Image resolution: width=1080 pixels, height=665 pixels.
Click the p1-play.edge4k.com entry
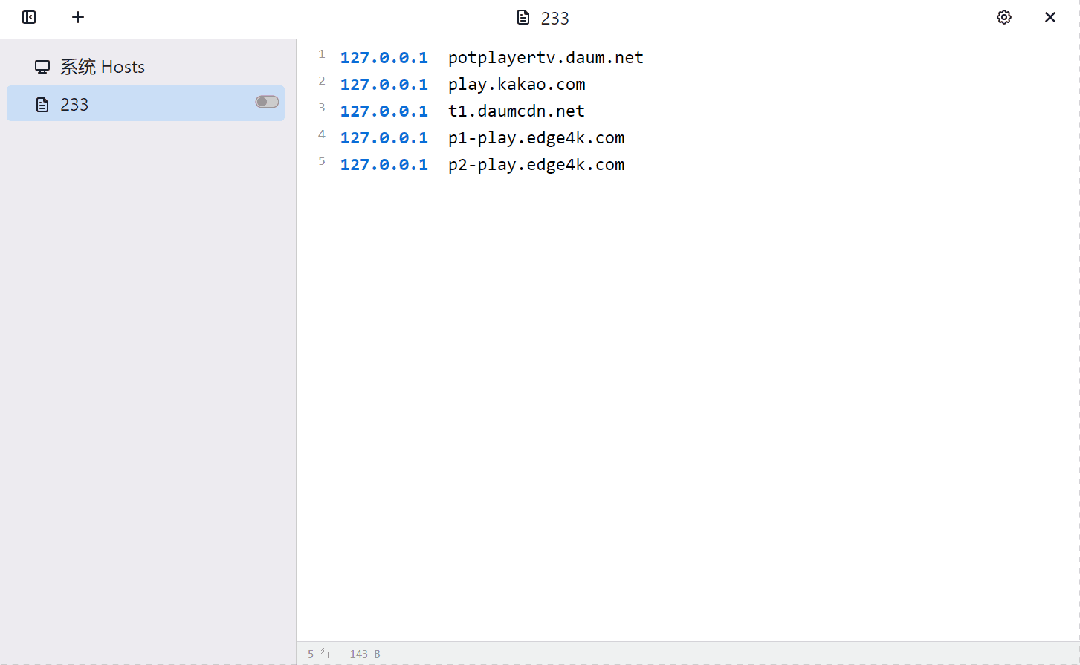pyautogui.click(x=536, y=138)
